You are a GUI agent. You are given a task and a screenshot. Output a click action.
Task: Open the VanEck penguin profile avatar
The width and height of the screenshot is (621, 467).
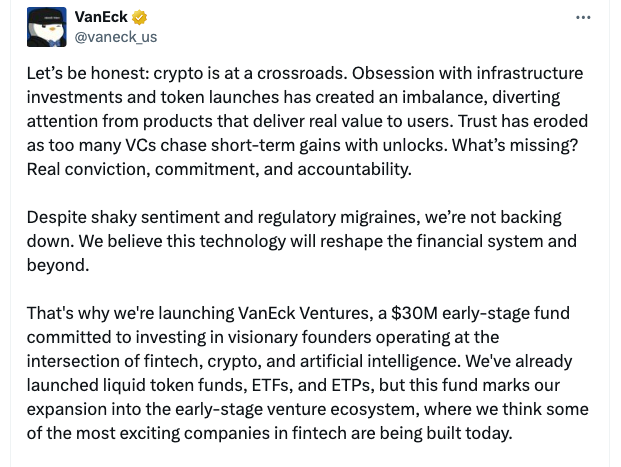pos(47,27)
